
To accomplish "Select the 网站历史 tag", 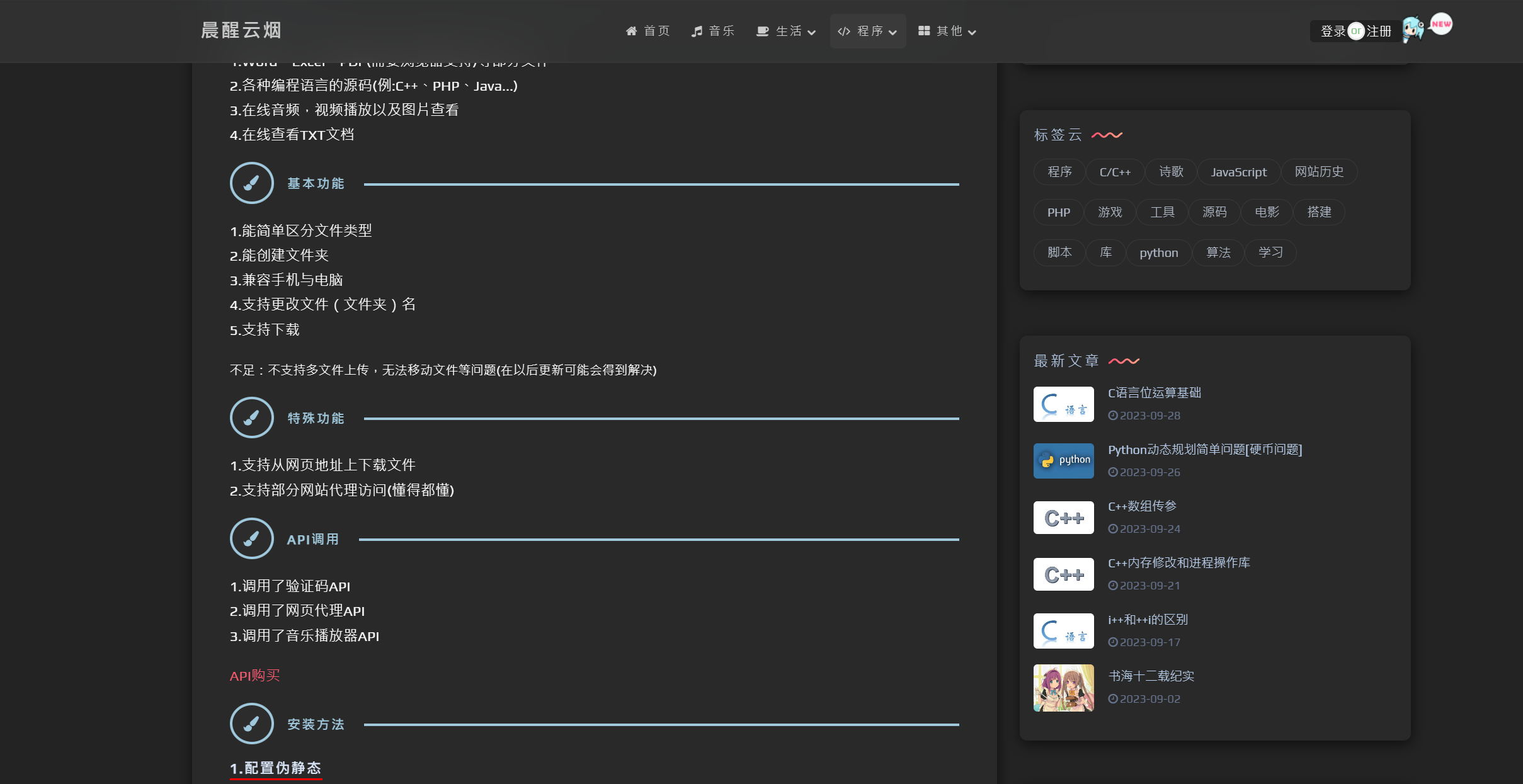I will pos(1319,172).
